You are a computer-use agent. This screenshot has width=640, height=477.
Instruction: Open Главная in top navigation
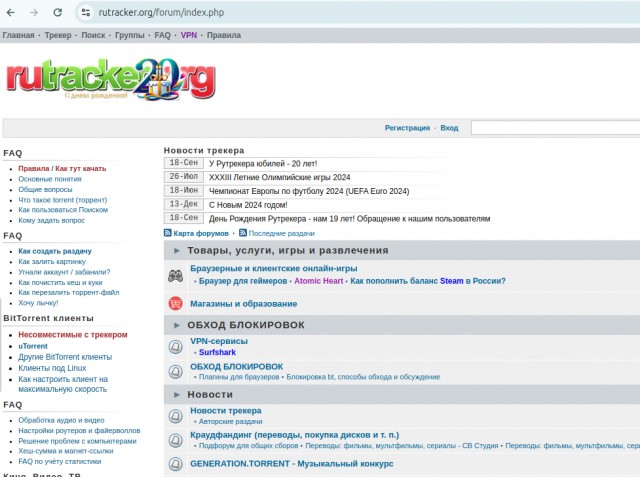click(18, 35)
